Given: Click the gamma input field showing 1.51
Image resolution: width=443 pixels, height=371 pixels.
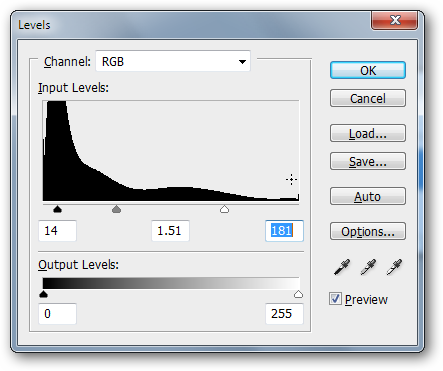Looking at the screenshot, I should pyautogui.click(x=171, y=231).
